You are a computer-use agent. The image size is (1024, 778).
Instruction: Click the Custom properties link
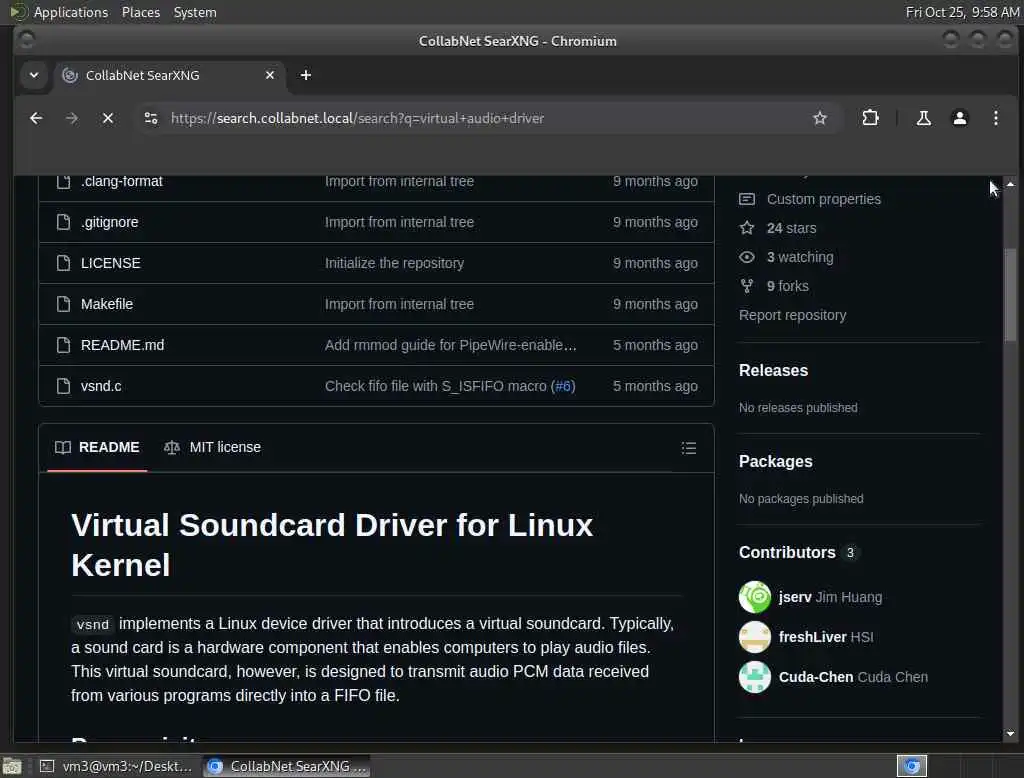824,199
